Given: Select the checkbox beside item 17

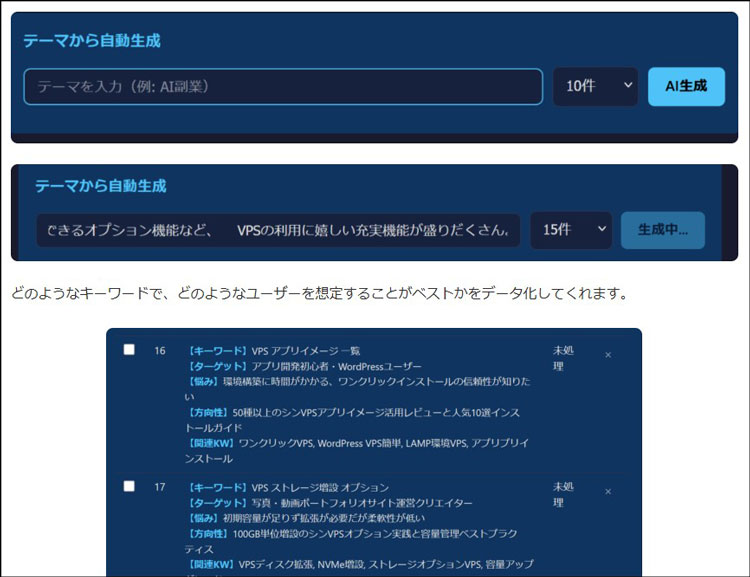Looking at the screenshot, I should point(129,486).
